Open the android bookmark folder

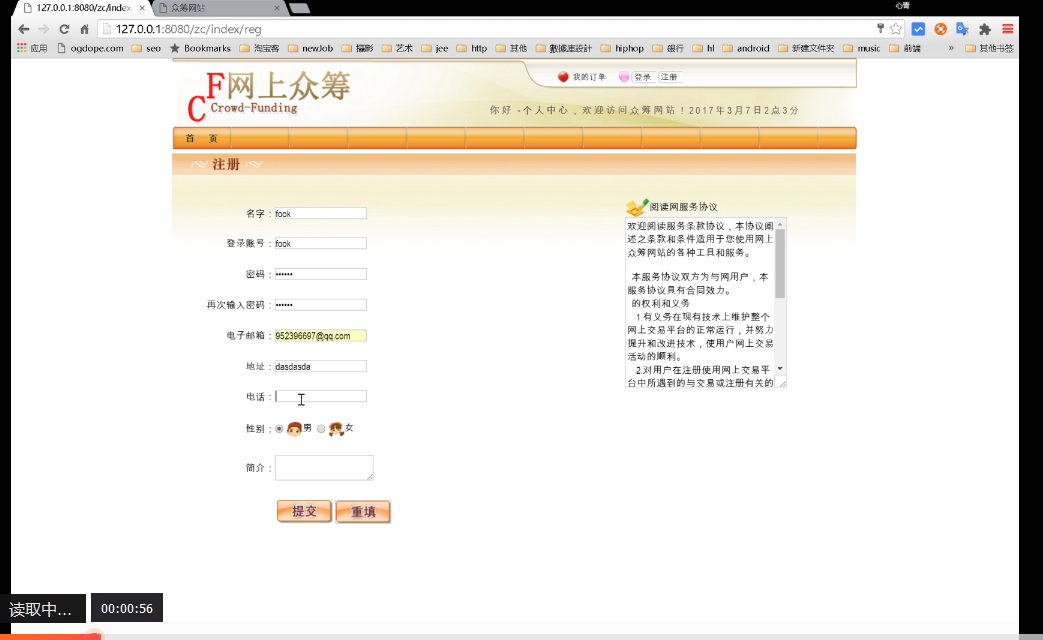tap(746, 48)
